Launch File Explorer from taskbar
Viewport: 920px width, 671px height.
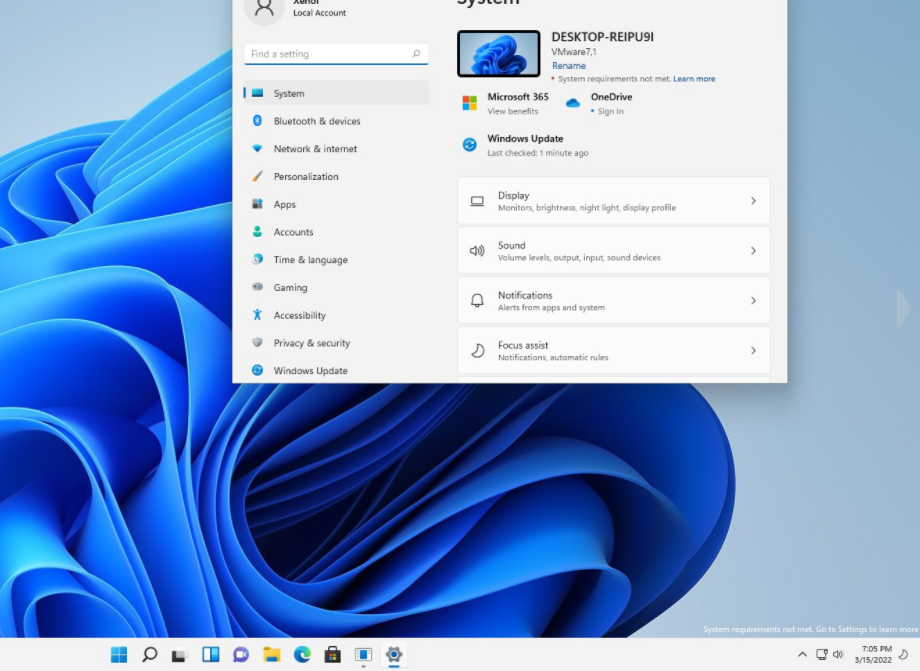(x=272, y=655)
